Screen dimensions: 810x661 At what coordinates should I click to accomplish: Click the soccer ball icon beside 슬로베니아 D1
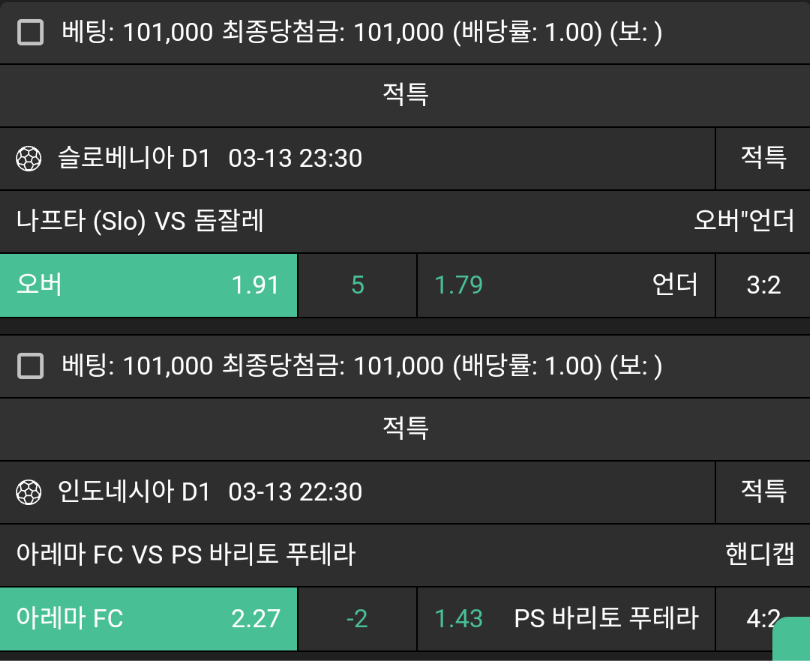pyautogui.click(x=29, y=158)
